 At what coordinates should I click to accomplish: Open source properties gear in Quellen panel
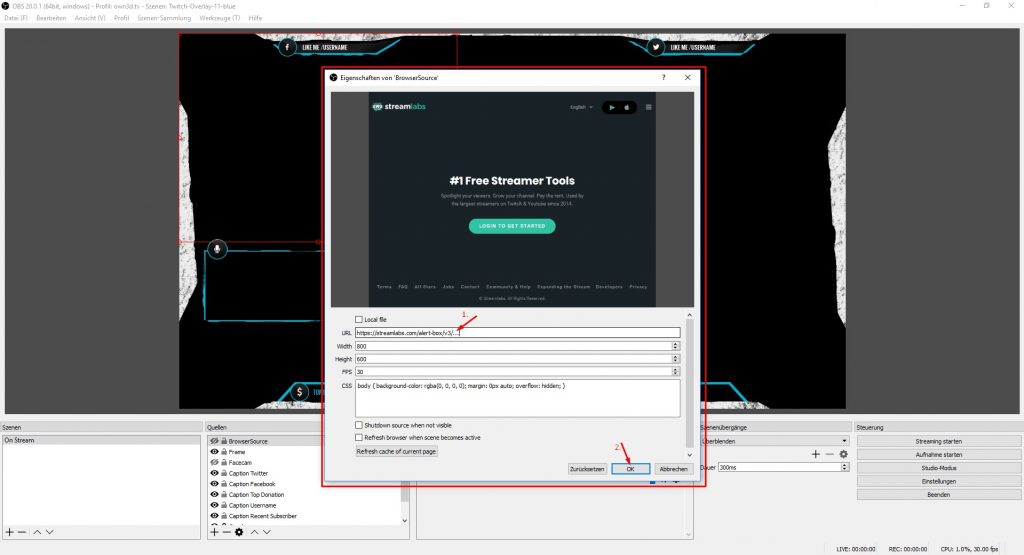pos(239,532)
